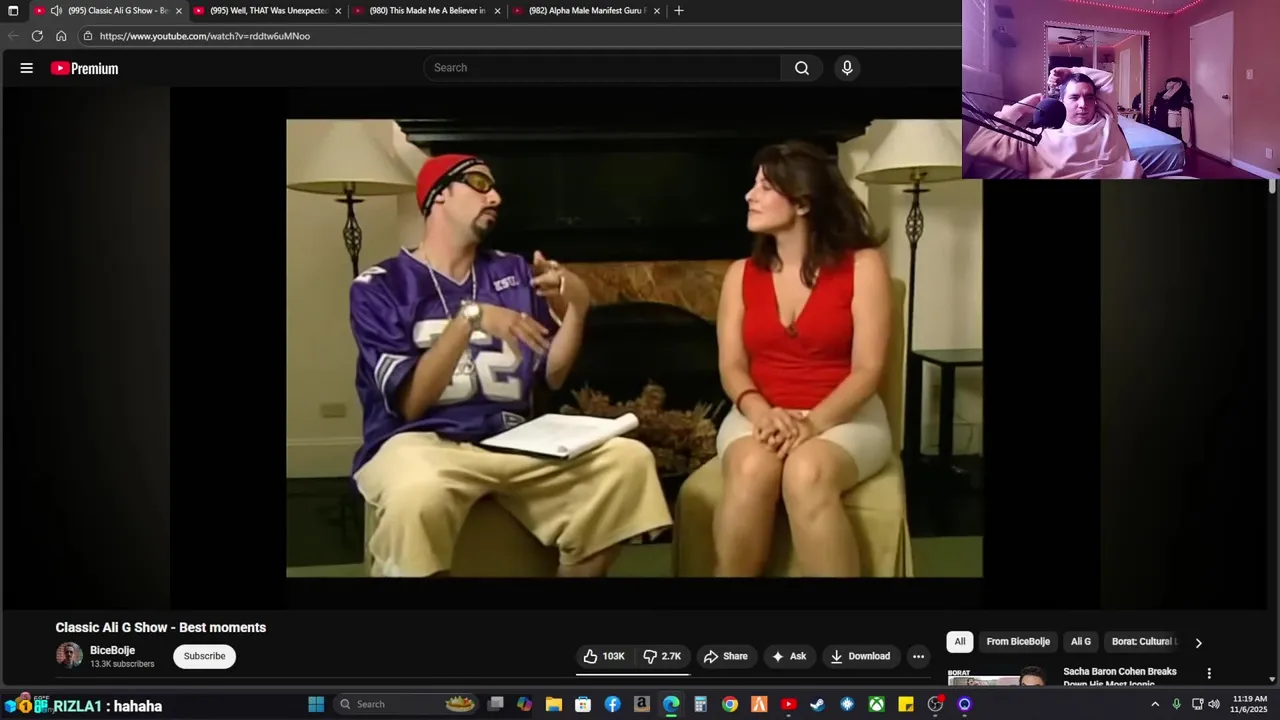The height and width of the screenshot is (720, 1280).
Task: Show hidden system tray icons
Action: pos(1155,704)
